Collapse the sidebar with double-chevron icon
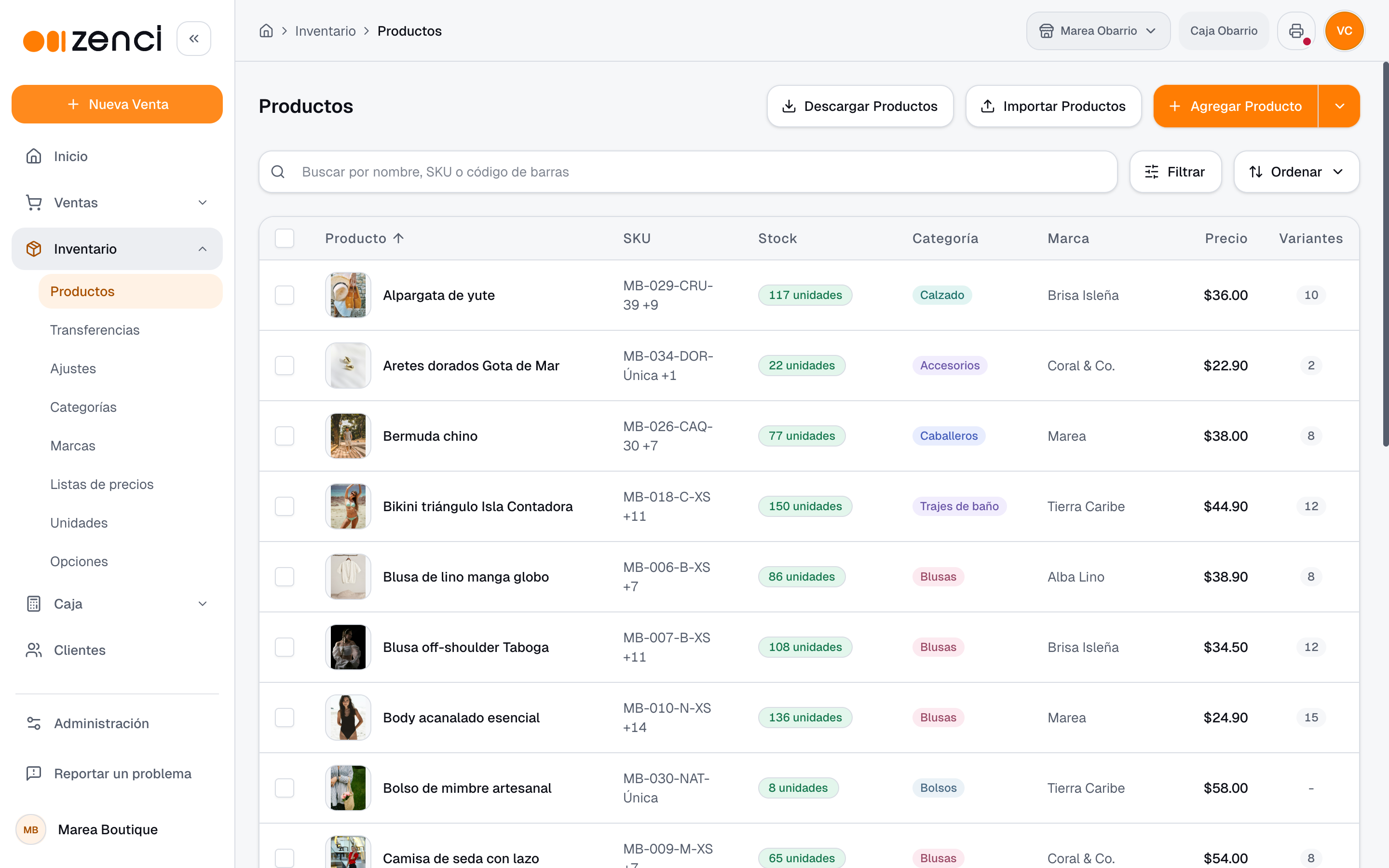Image resolution: width=1389 pixels, height=868 pixels. [x=194, y=39]
